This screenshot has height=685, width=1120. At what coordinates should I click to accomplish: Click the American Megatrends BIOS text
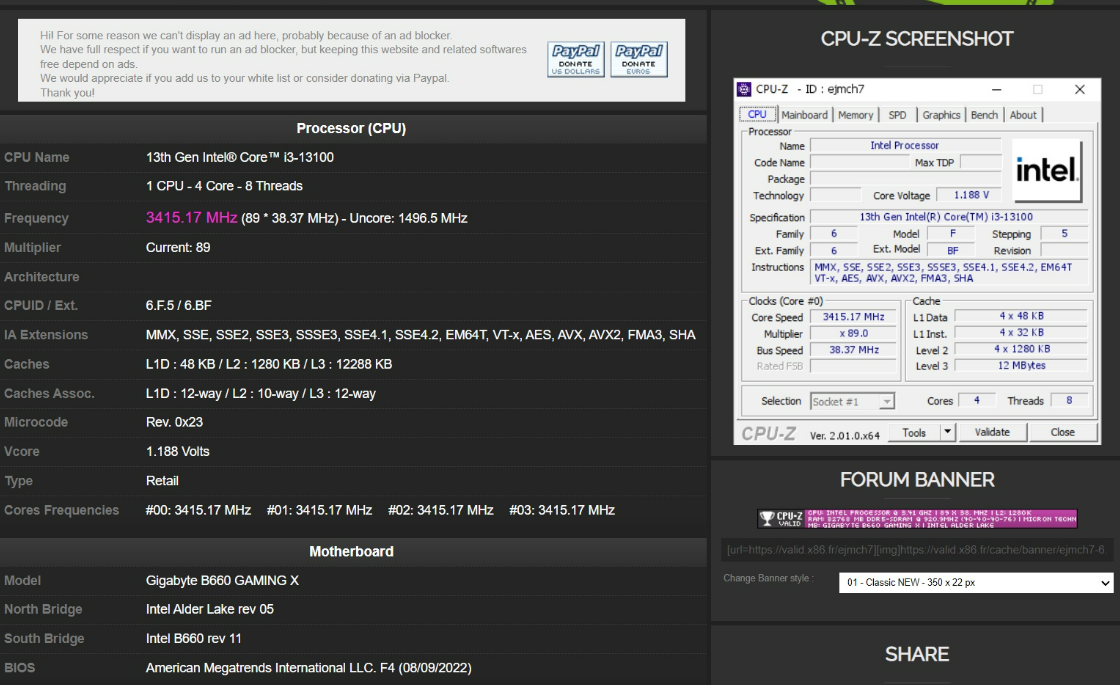coord(309,668)
